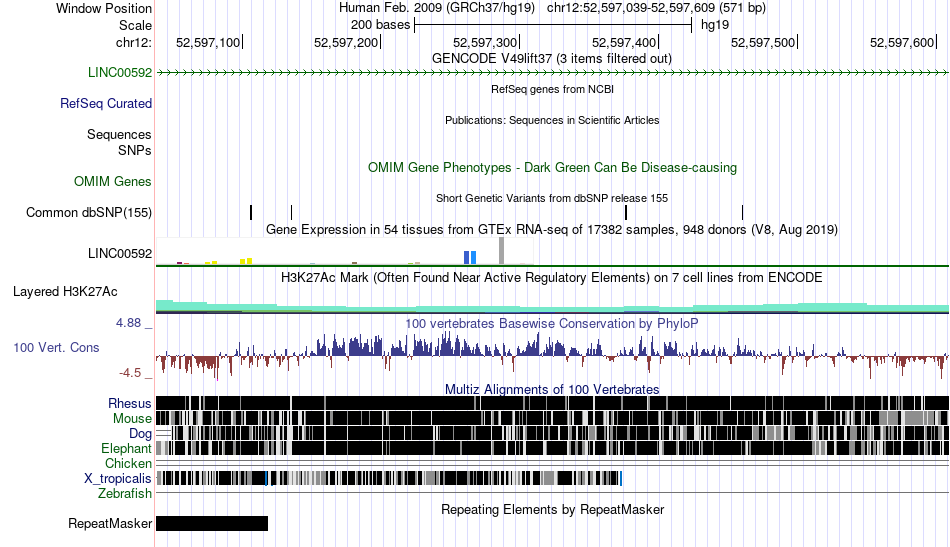Click the LINC00592 green intron arrow line

click(x=552, y=73)
